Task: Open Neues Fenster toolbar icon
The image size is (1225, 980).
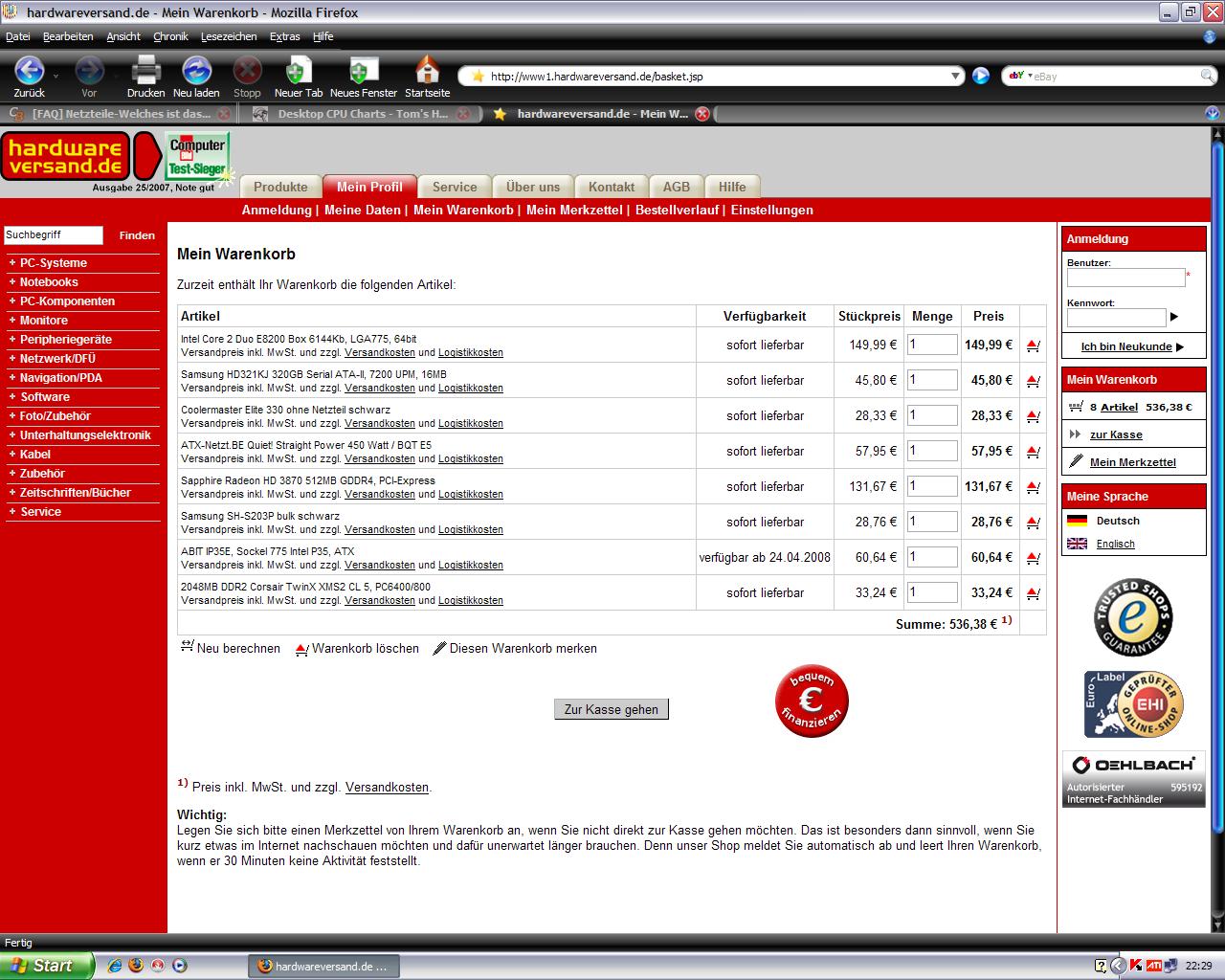Action: point(364,71)
